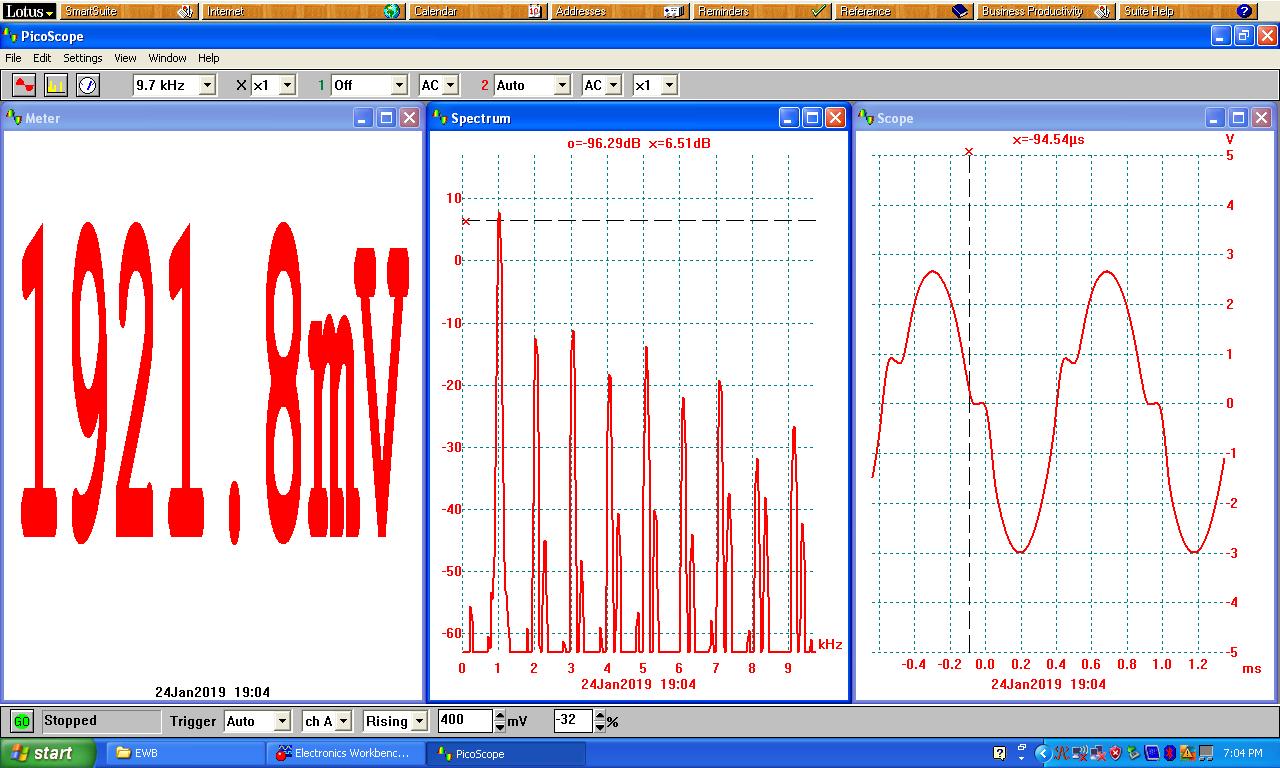Click the X ruler marker in Spectrum view
The height and width of the screenshot is (768, 1280).
pos(466,221)
